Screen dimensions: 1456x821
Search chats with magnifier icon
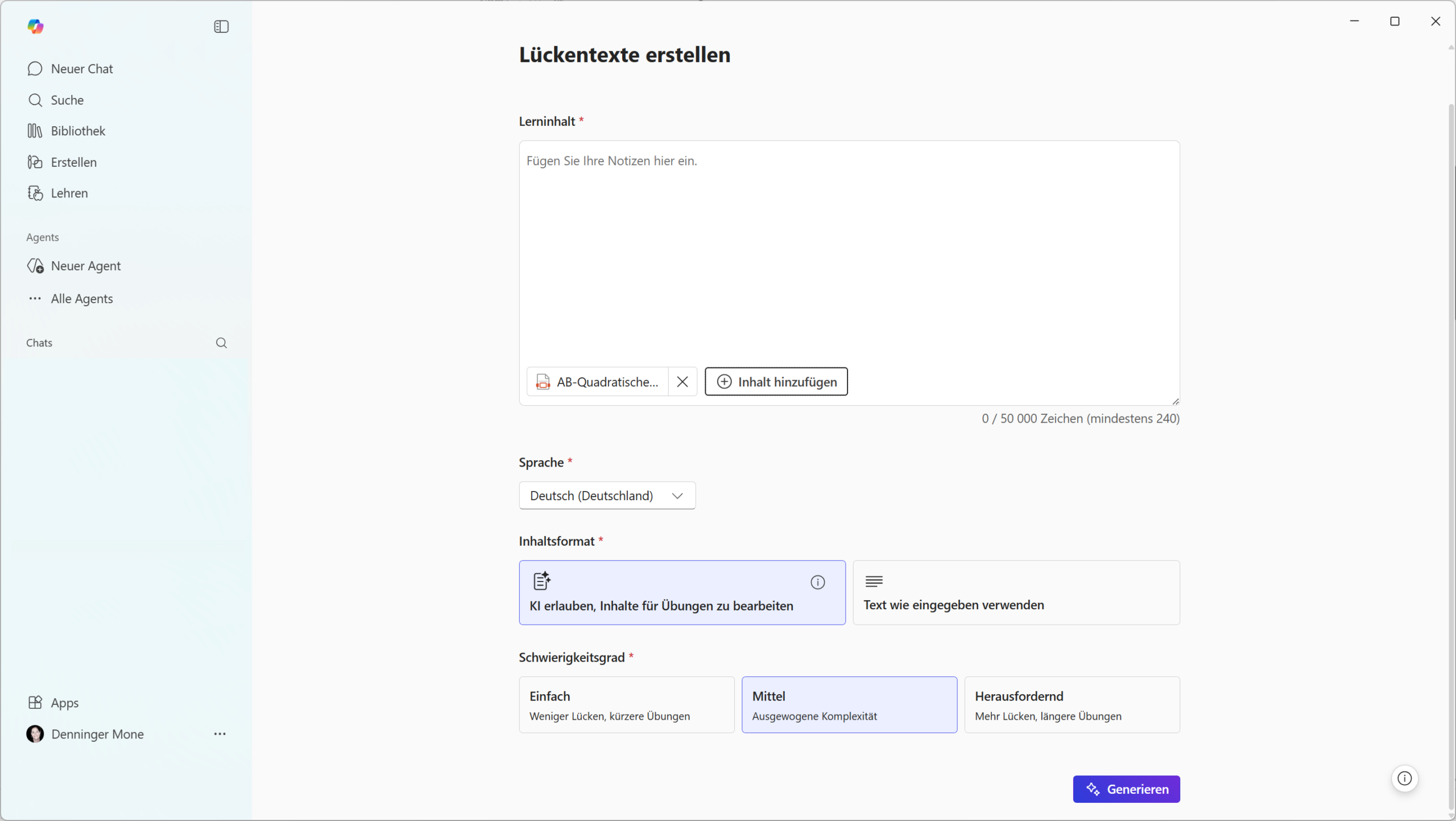click(x=221, y=343)
